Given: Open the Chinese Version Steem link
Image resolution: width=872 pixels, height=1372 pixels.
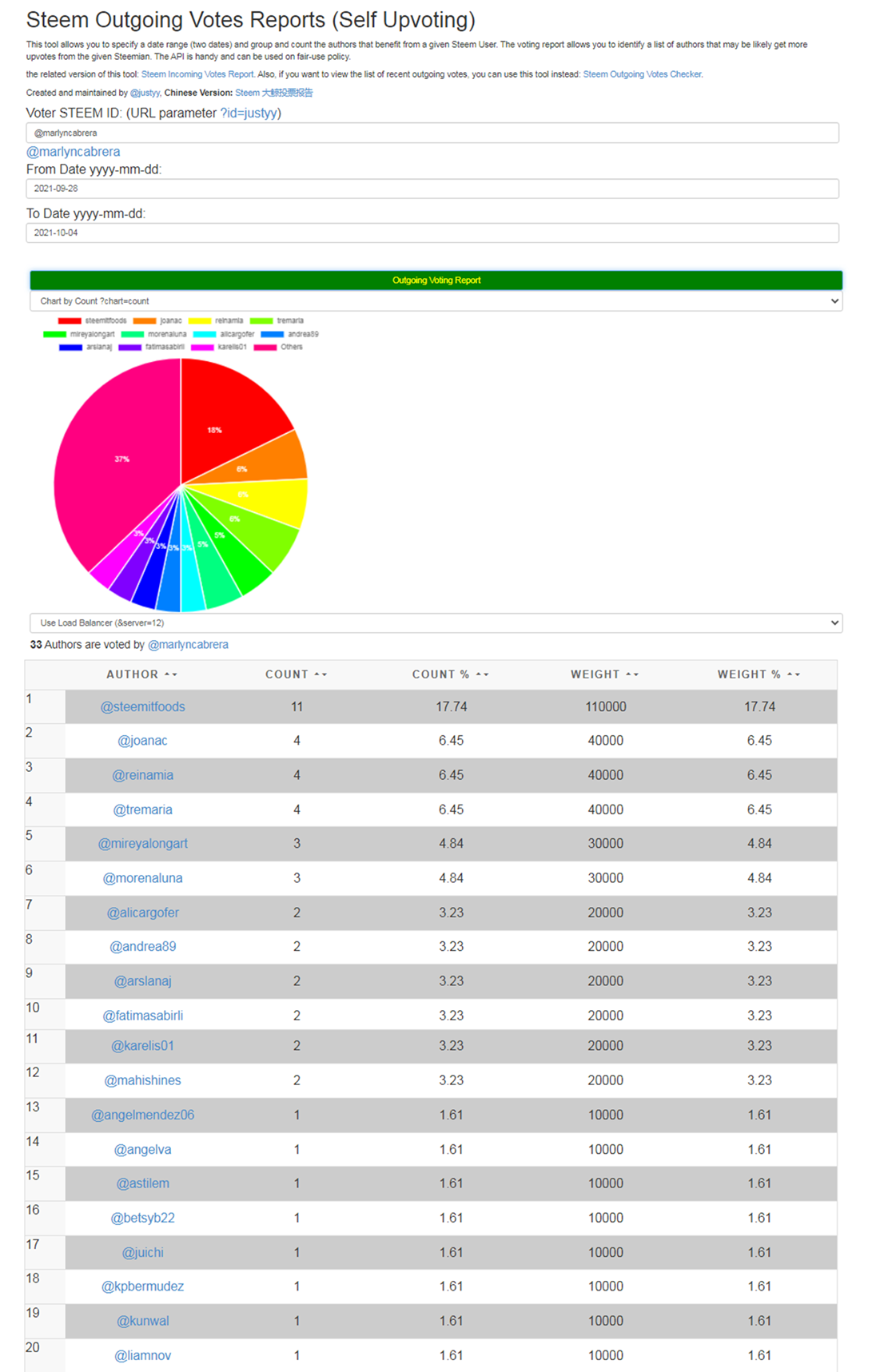Looking at the screenshot, I should click(273, 93).
